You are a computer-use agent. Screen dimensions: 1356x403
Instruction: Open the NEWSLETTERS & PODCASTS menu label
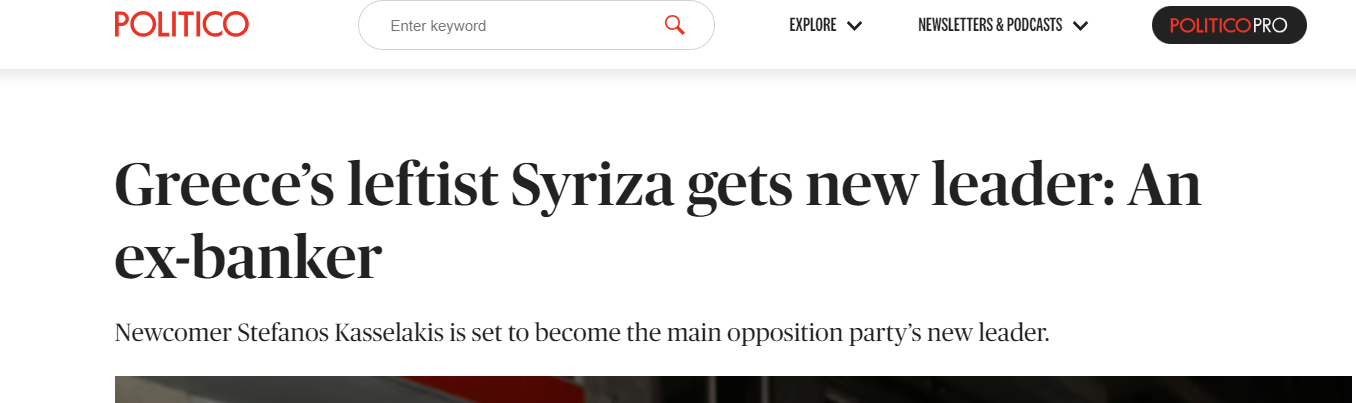pos(990,26)
